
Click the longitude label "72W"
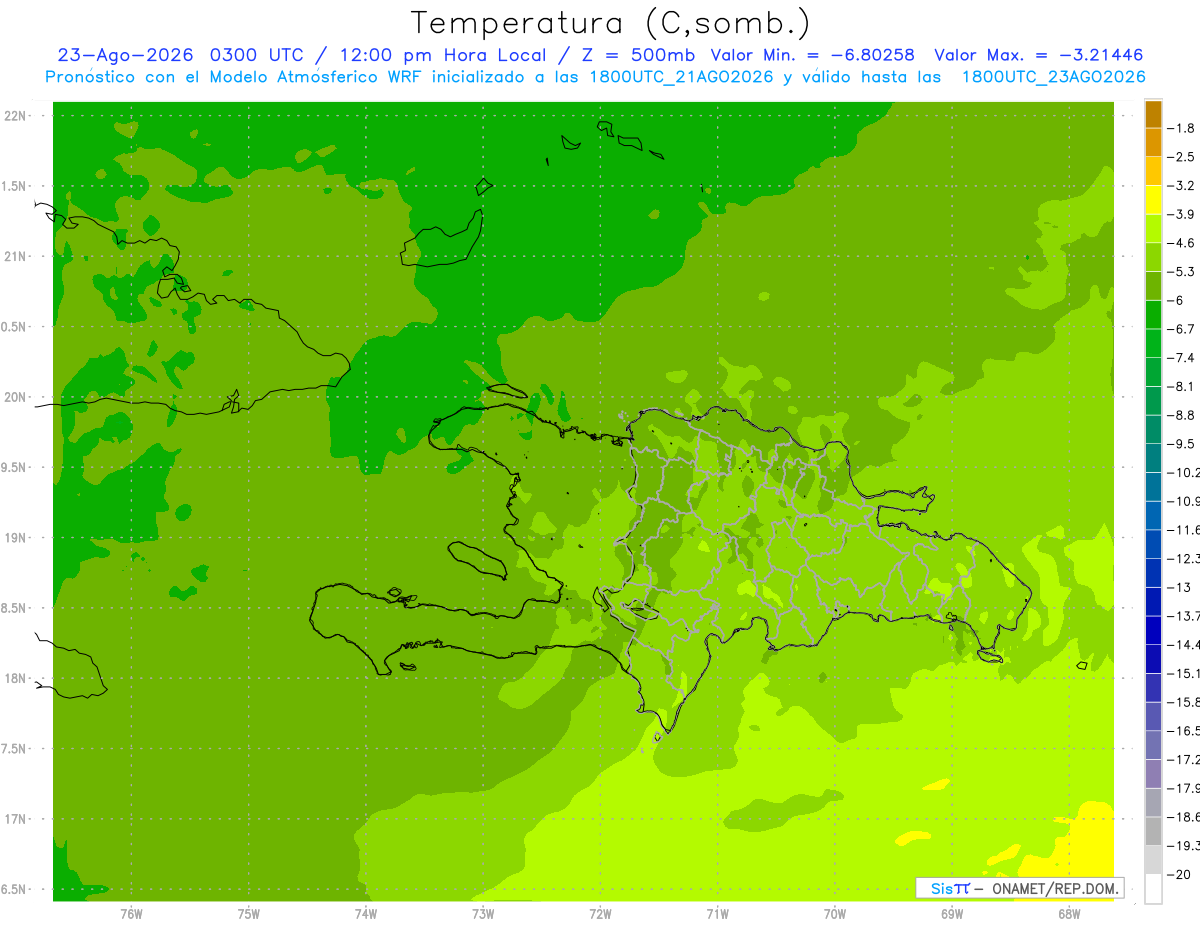click(600, 913)
